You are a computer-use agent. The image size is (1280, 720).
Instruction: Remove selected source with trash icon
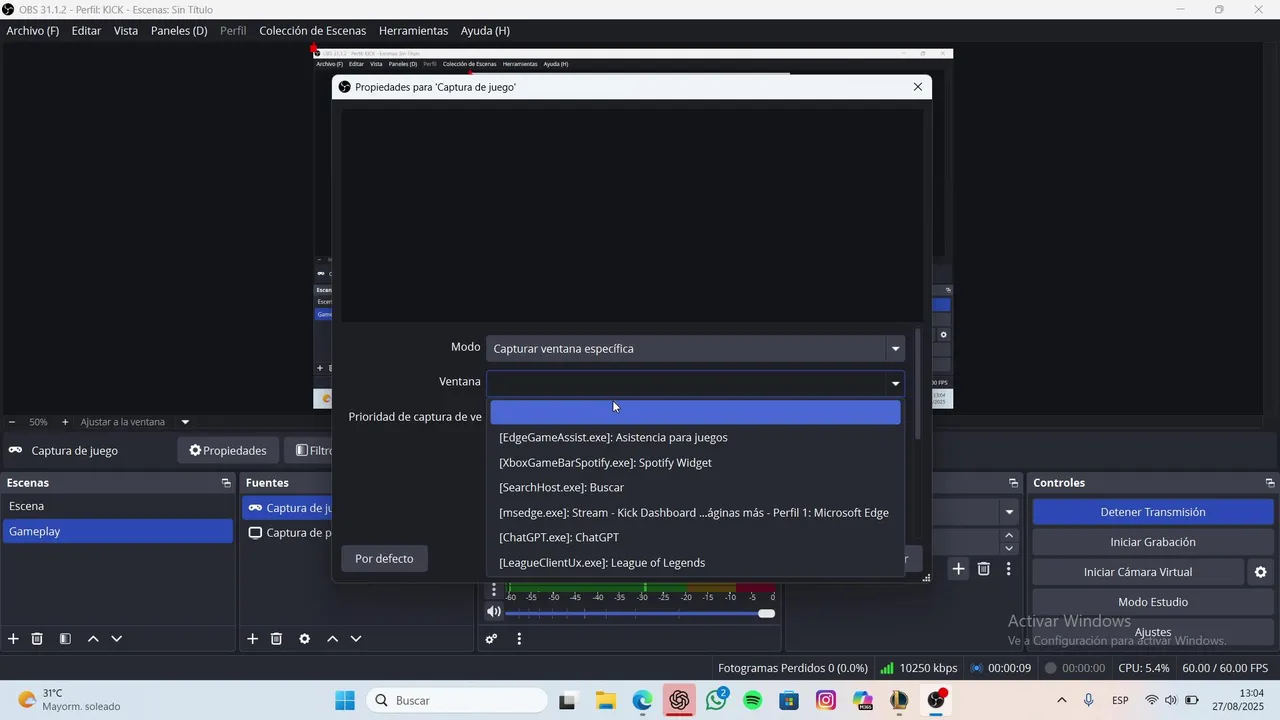pos(277,639)
